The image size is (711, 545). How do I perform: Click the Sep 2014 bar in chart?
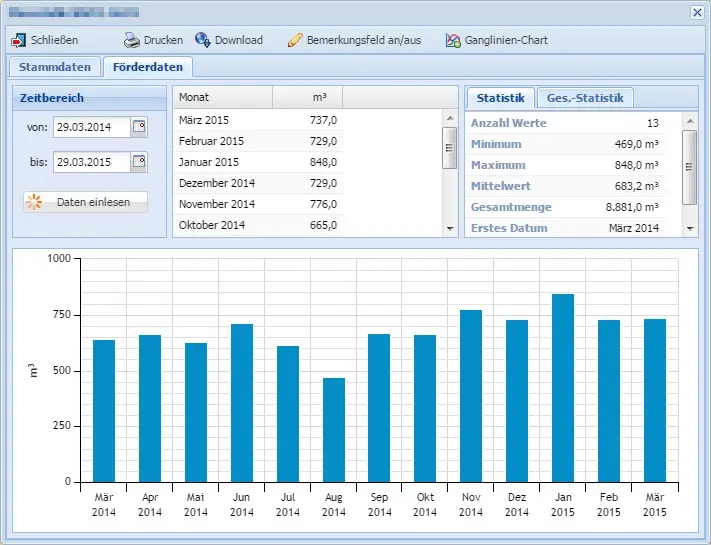click(x=379, y=408)
